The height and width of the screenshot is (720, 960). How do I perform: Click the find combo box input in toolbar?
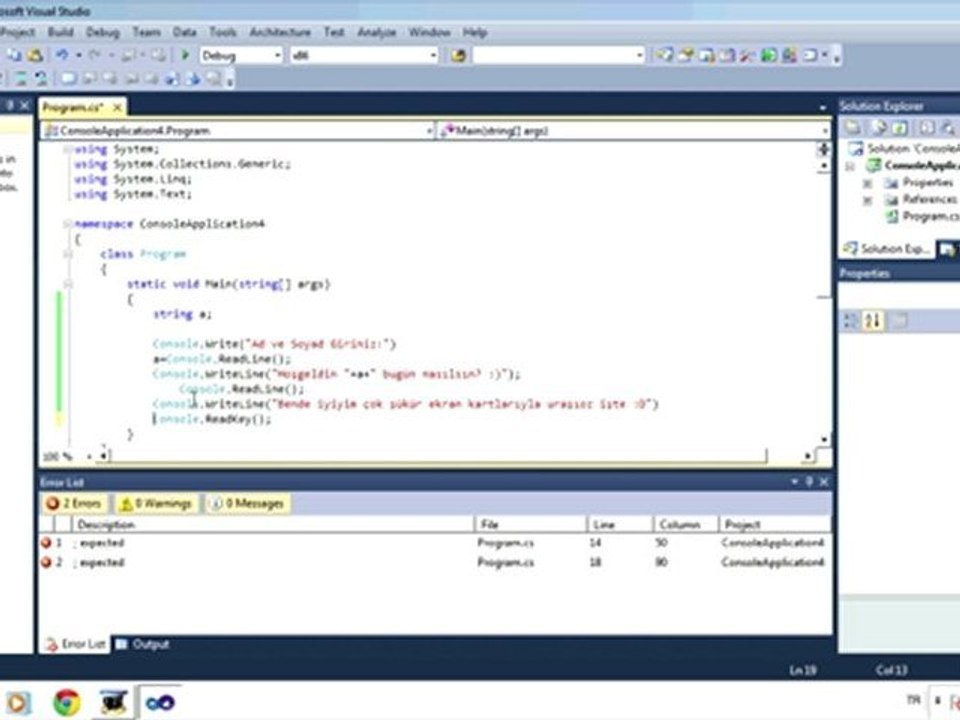pos(554,56)
